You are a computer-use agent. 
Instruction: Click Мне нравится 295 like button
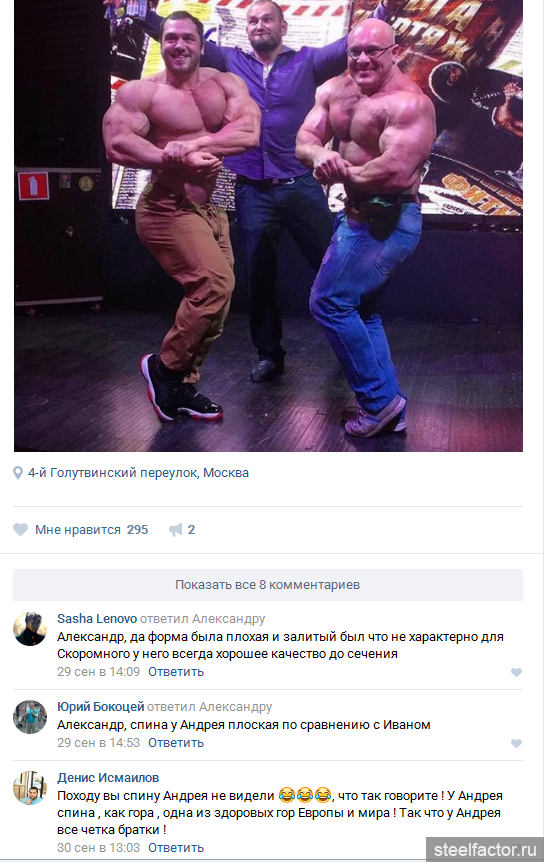click(81, 529)
